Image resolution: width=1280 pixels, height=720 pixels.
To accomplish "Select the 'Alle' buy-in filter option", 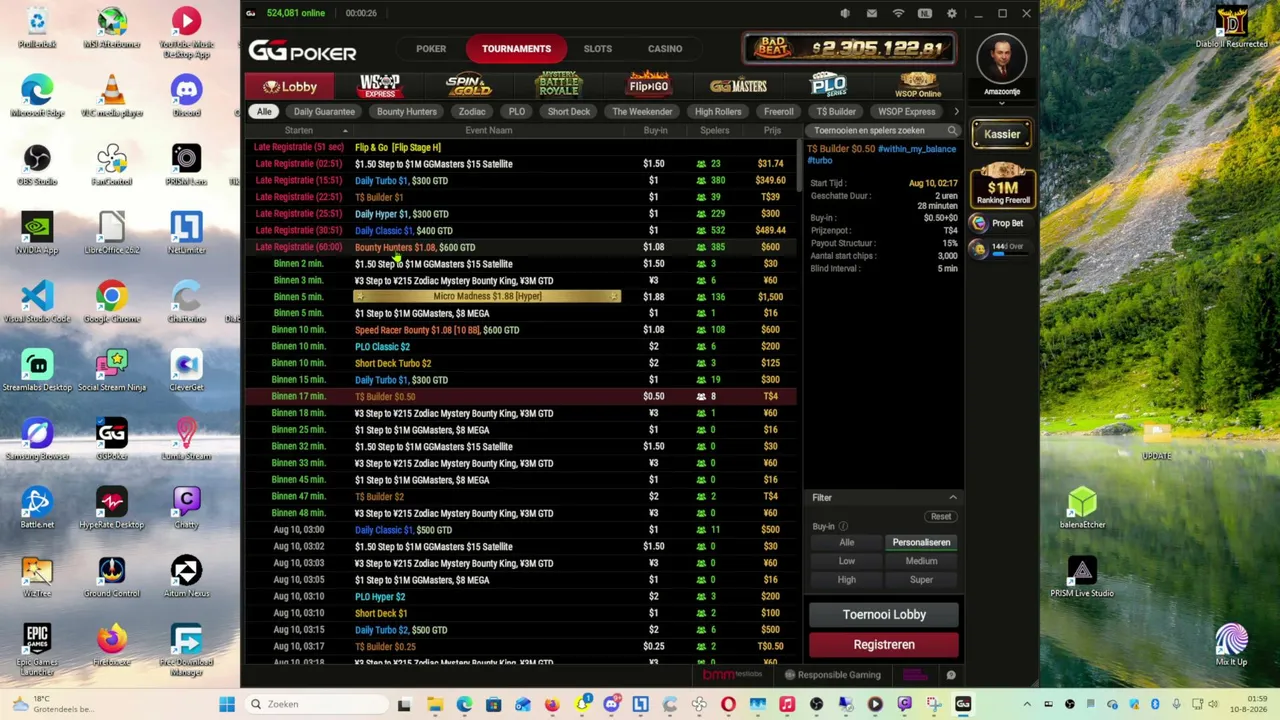I will pyautogui.click(x=847, y=543).
